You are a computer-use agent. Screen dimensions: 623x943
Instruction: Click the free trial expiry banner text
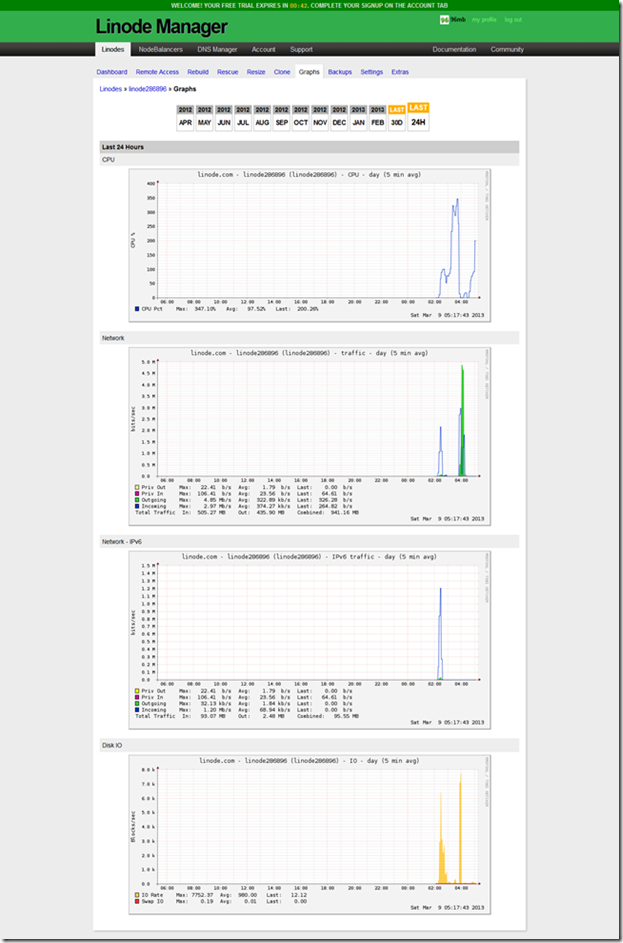[x=310, y=5]
